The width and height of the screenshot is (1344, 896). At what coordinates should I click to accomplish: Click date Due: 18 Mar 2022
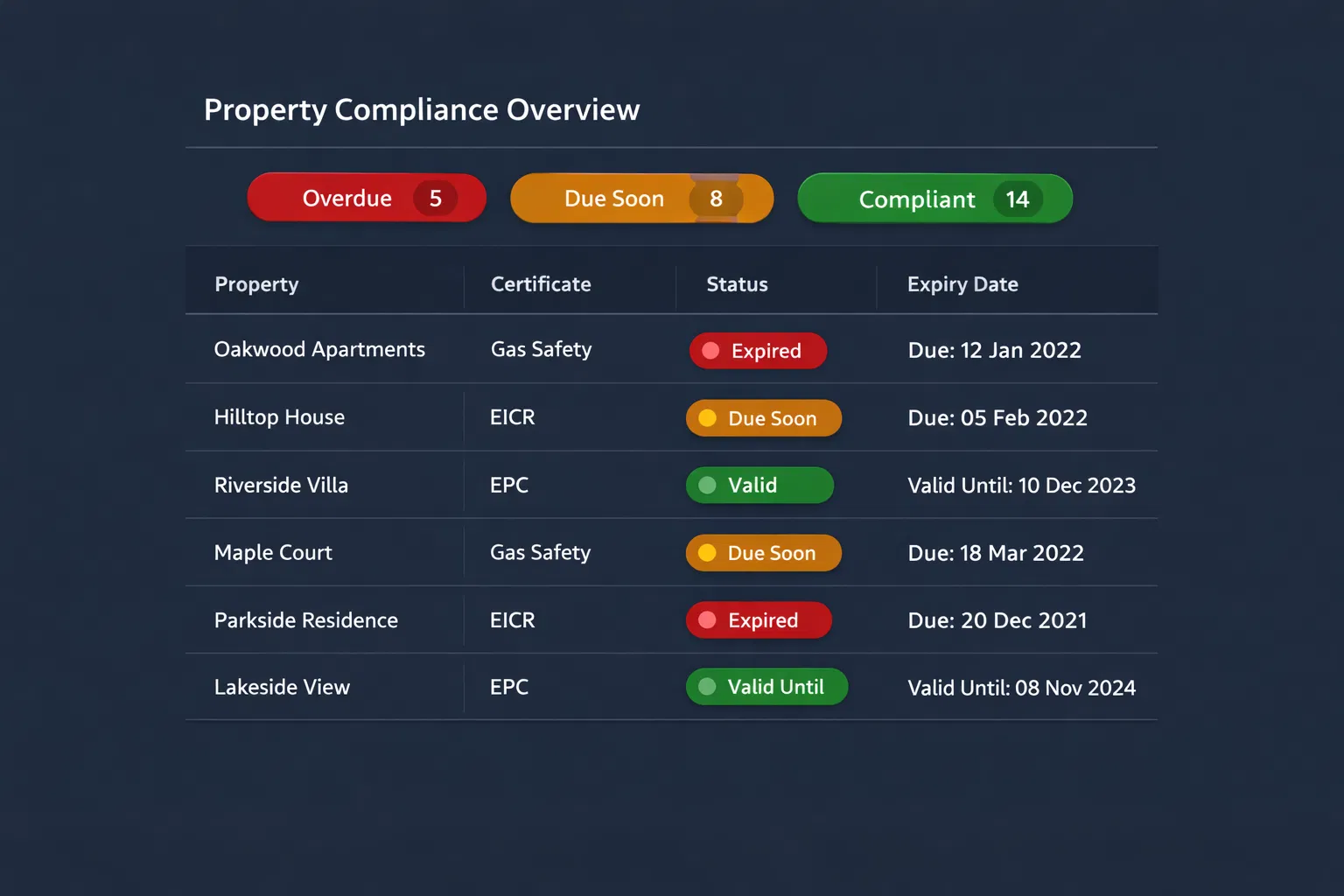pos(996,553)
